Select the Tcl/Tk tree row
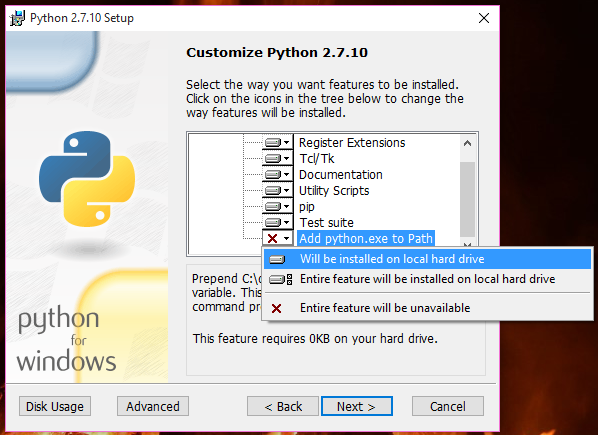Image resolution: width=598 pixels, height=435 pixels. 317,159
